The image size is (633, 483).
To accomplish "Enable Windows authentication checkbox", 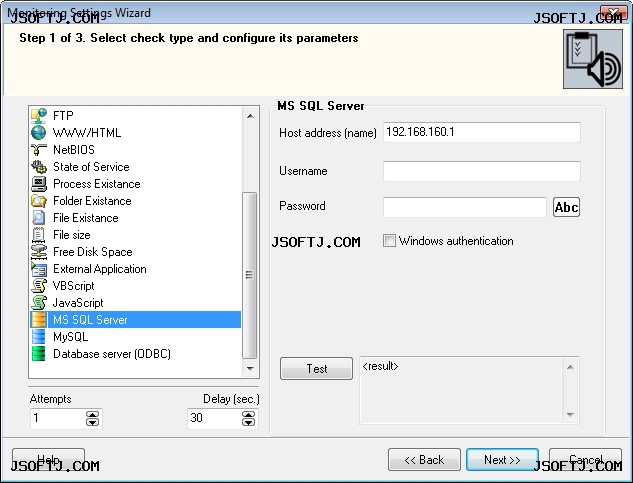I will (x=389, y=241).
